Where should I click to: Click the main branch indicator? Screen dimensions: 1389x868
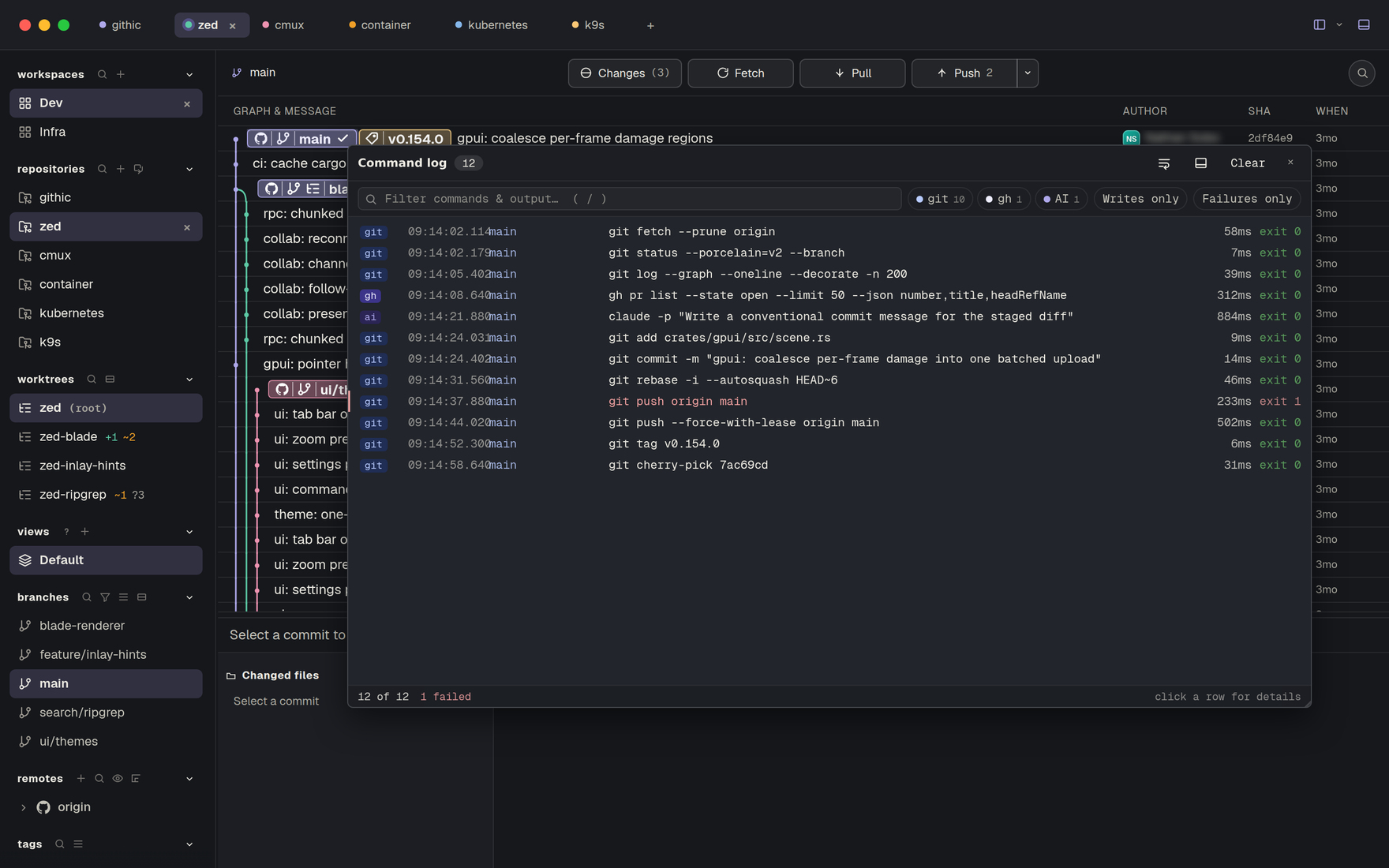254,73
